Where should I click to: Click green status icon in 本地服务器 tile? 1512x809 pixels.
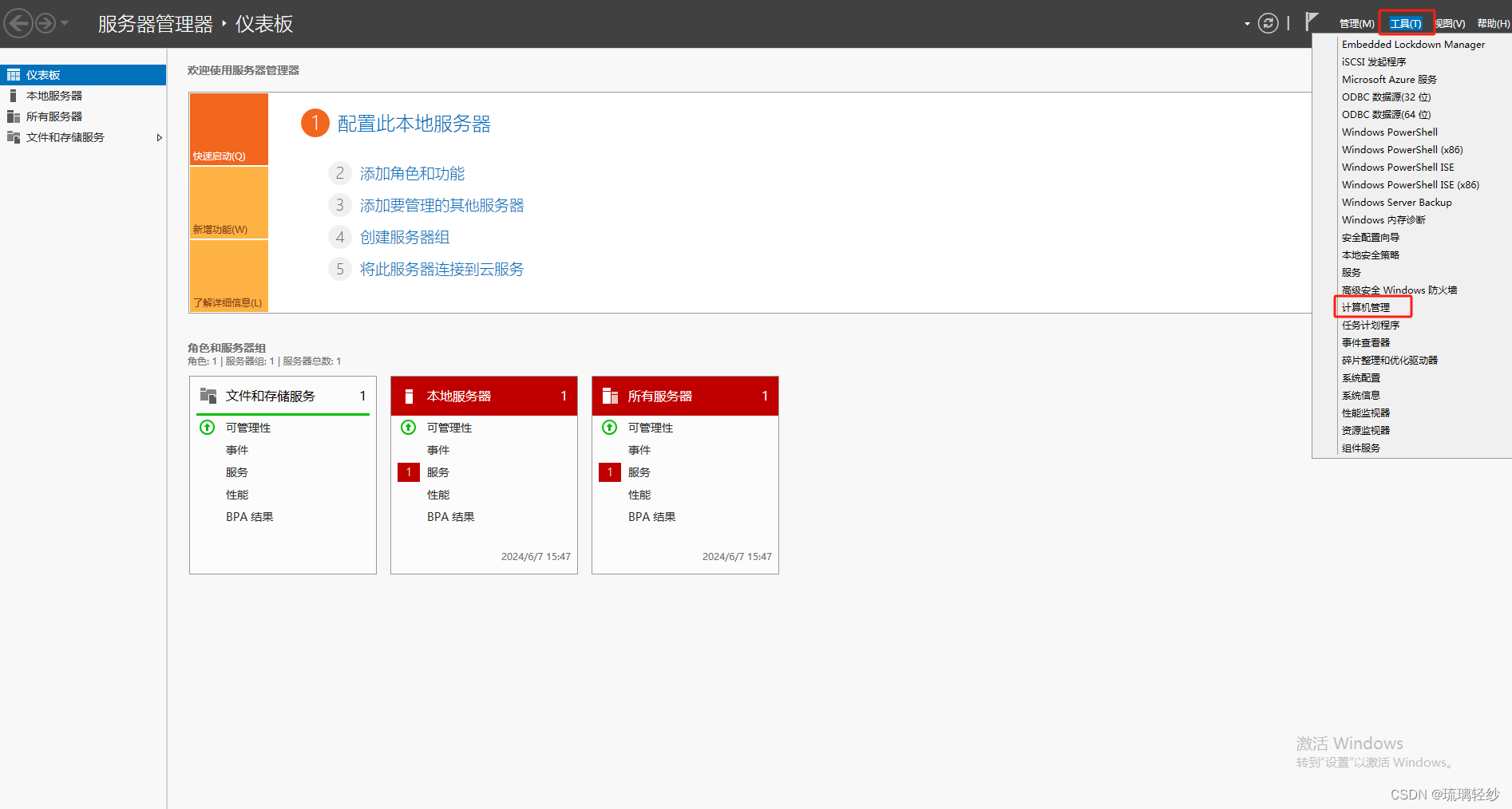pos(408,427)
